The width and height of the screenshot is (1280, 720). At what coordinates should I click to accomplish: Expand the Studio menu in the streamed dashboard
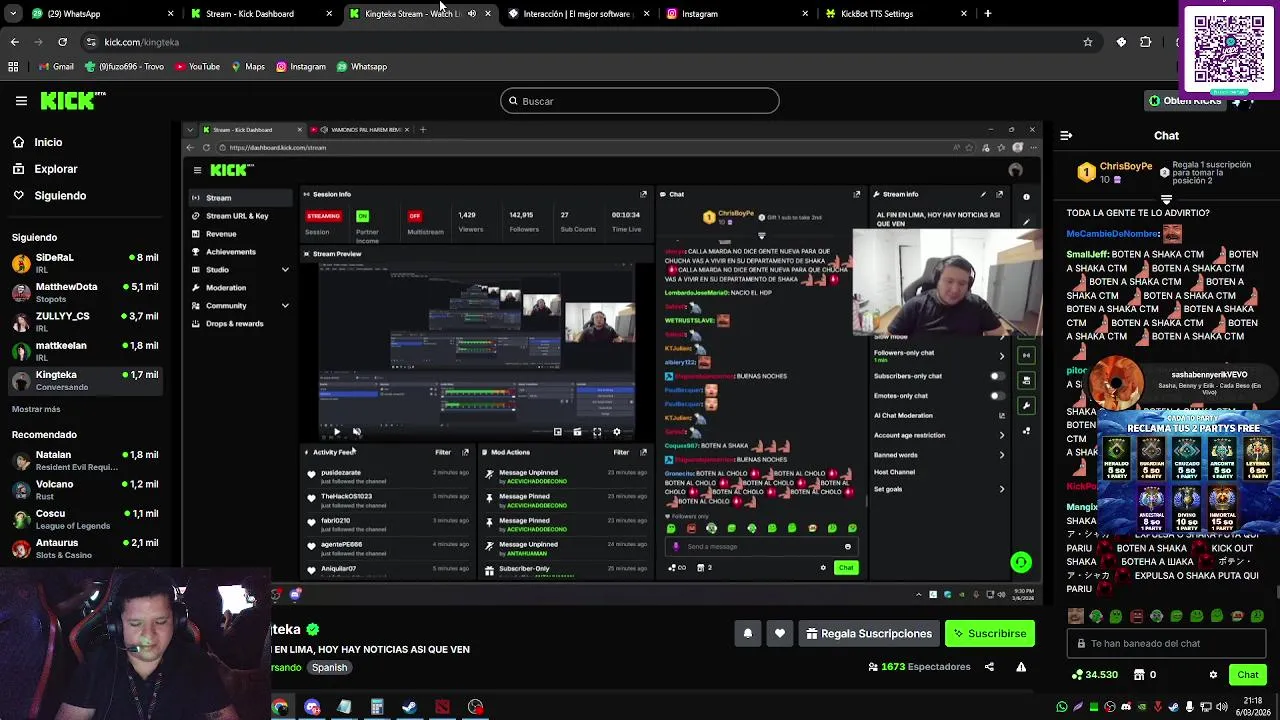click(285, 270)
